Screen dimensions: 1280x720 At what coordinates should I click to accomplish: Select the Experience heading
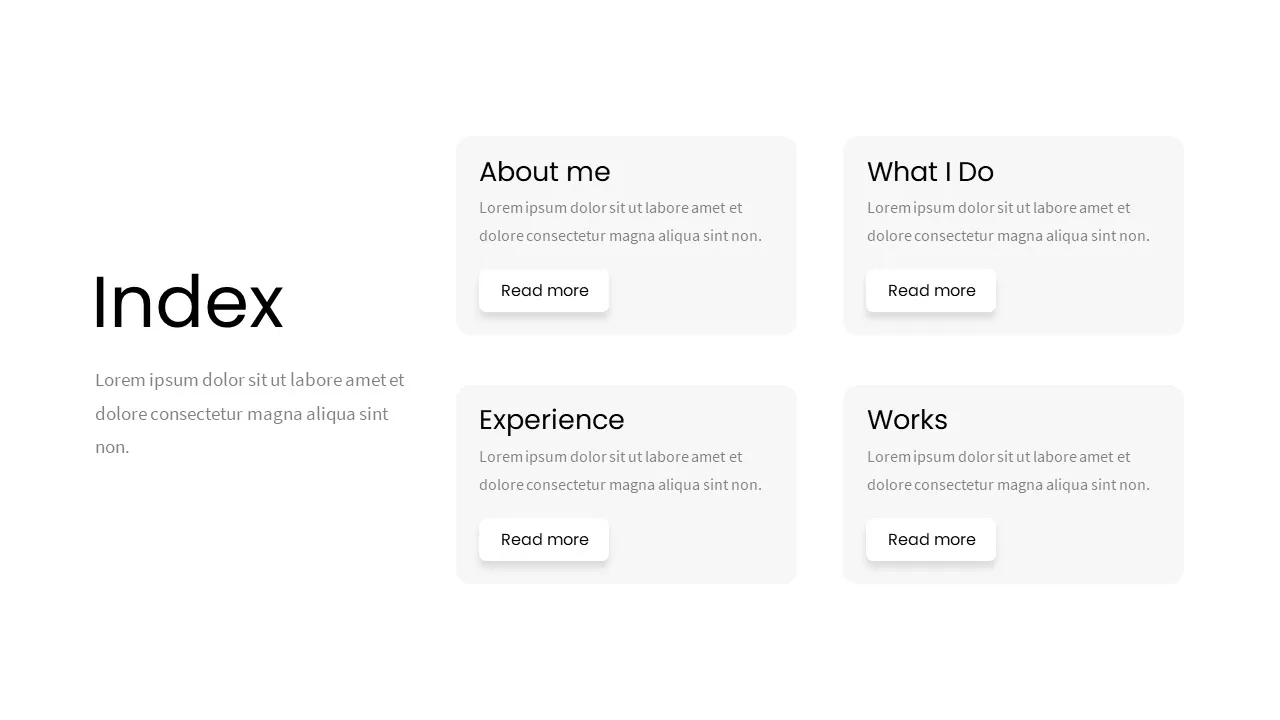pos(552,421)
